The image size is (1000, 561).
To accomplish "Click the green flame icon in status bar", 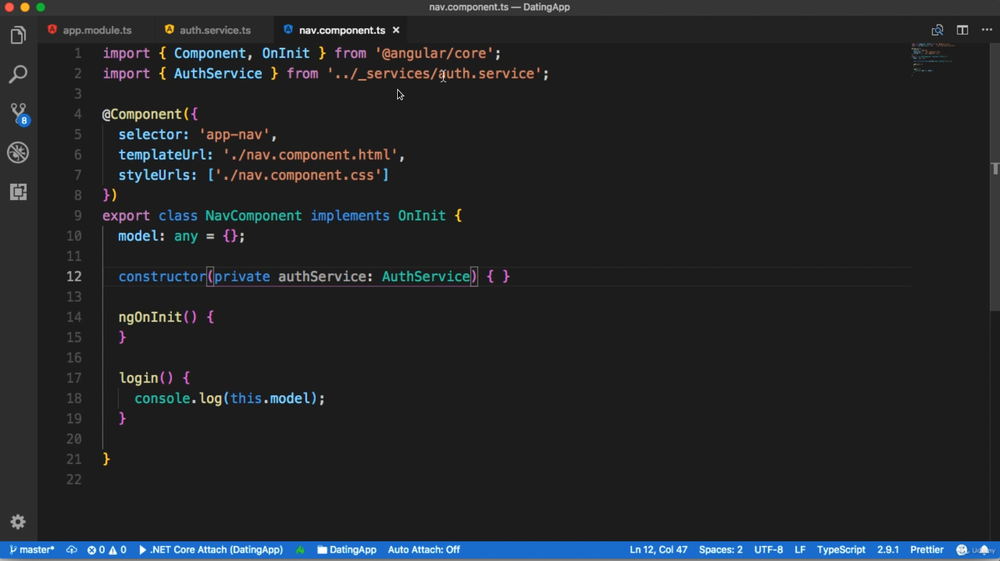I will tap(300, 550).
